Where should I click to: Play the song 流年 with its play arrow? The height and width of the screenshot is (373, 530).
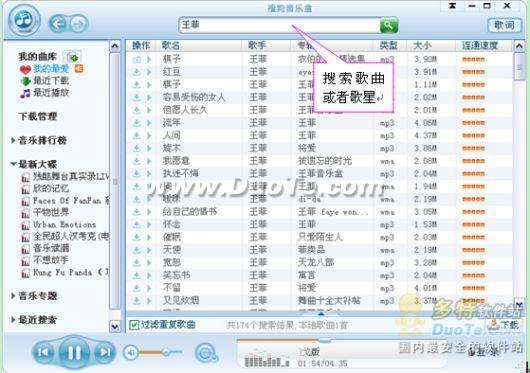click(149, 123)
